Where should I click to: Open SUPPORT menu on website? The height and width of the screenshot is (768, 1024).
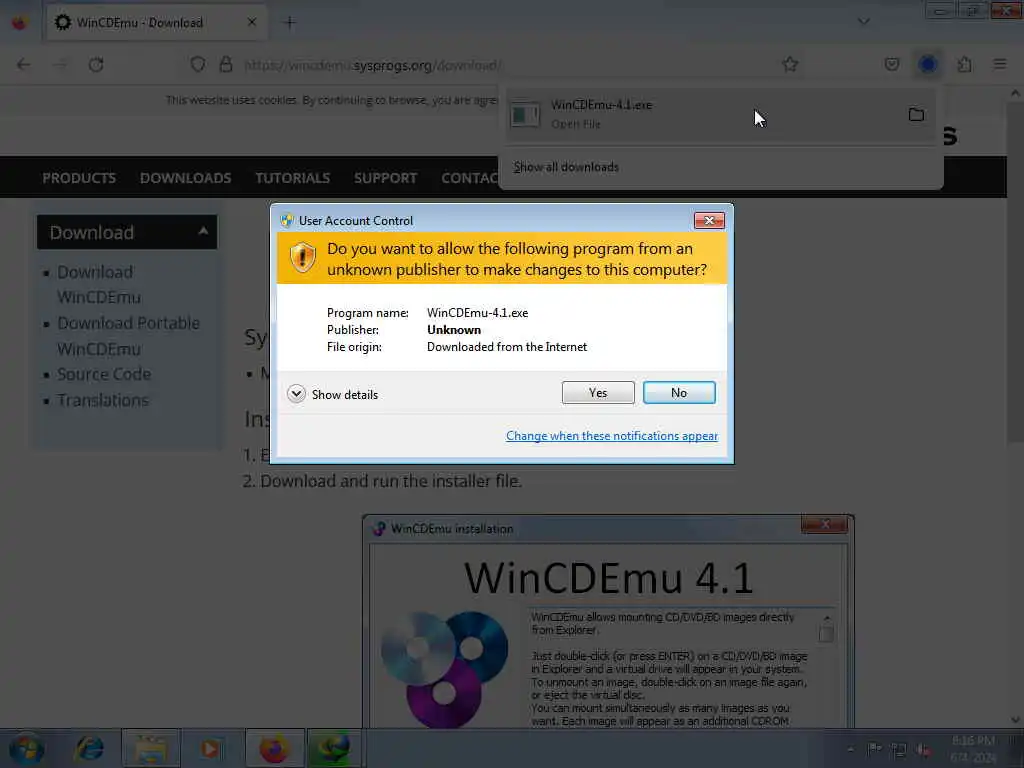tap(385, 178)
